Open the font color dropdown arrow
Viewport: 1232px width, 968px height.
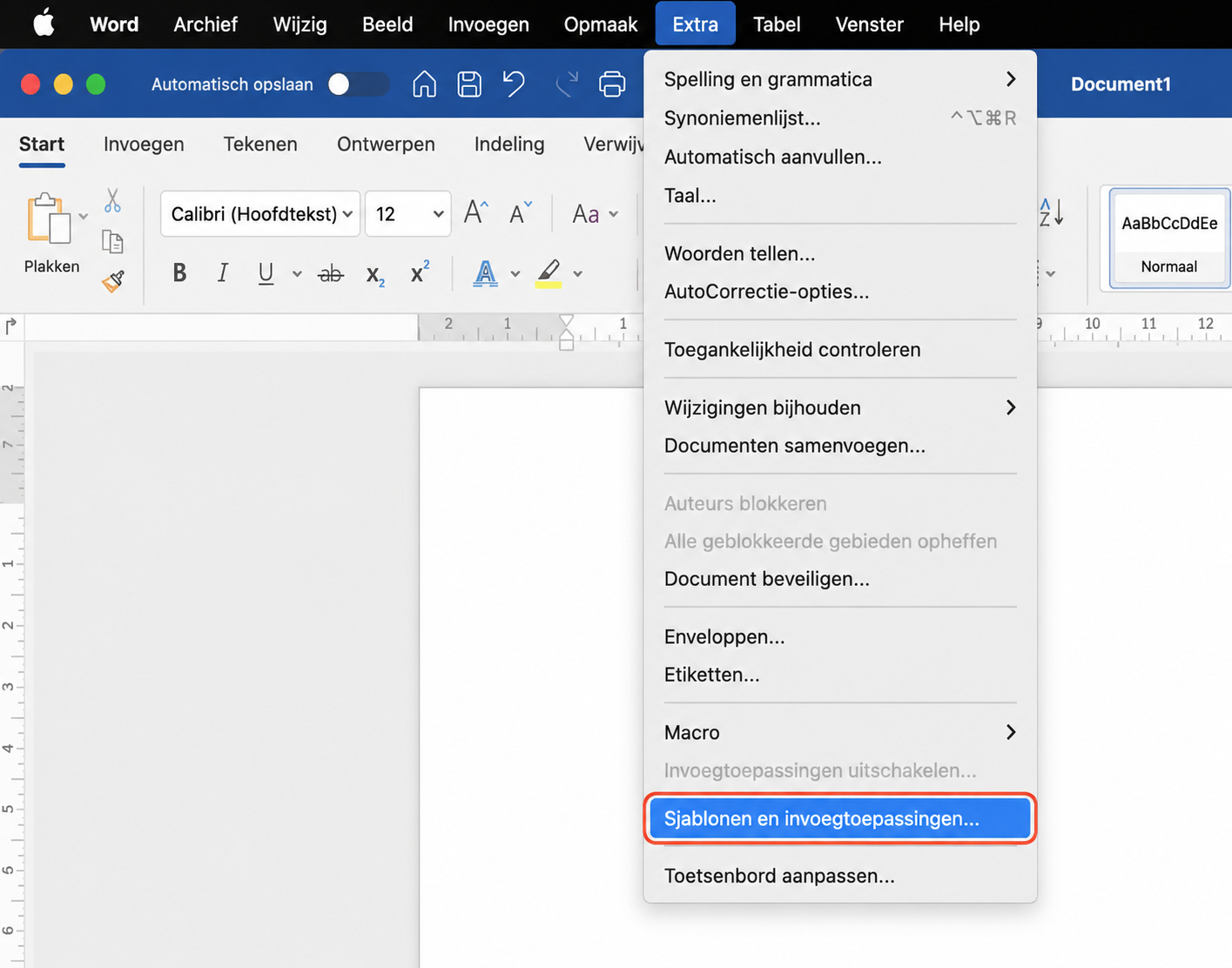coord(515,274)
